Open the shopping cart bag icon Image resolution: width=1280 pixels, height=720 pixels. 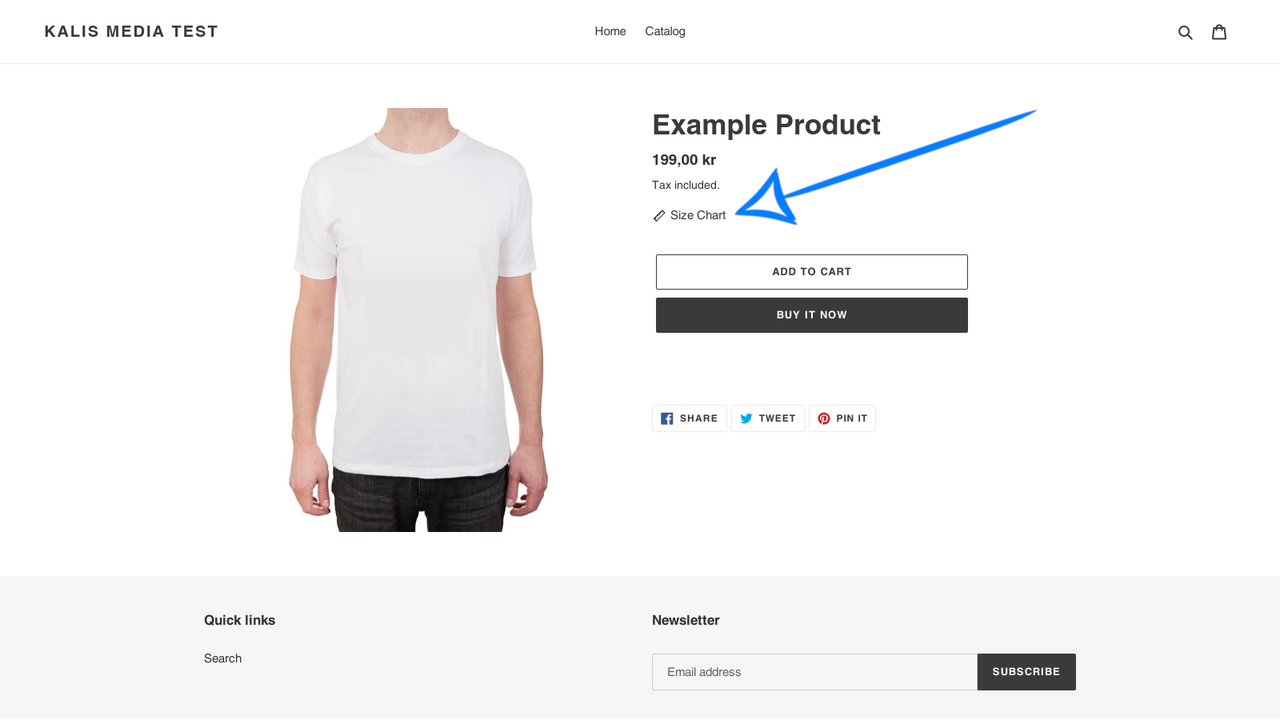(1219, 31)
